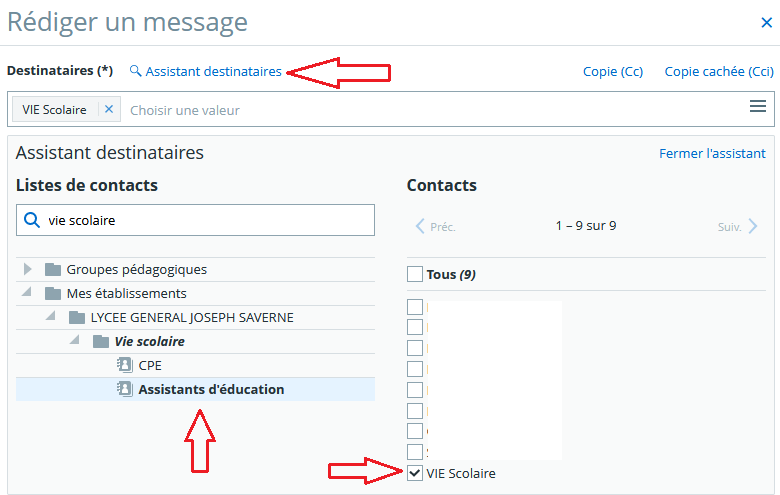
Task: Uncheck the VIE Scolaire contact checkbox
Action: [415, 473]
